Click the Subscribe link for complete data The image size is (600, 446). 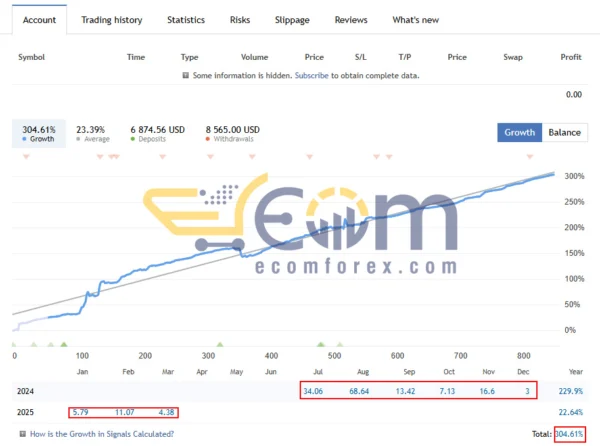312,76
